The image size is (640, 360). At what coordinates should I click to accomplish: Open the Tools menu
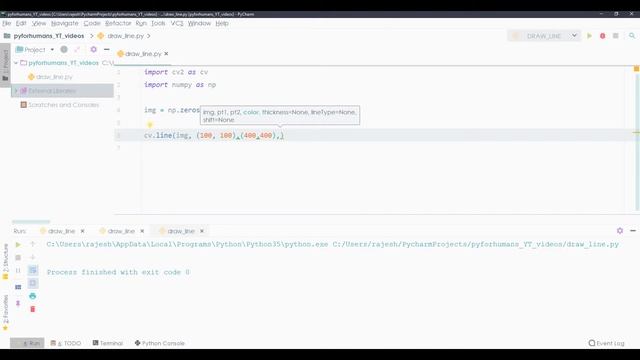(158, 23)
